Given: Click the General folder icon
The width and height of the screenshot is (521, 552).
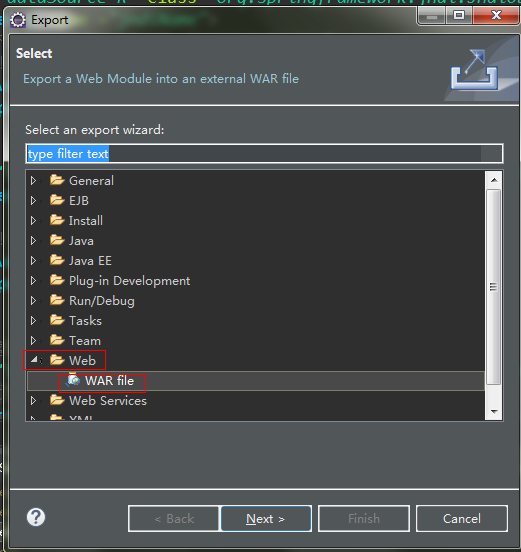Looking at the screenshot, I should pos(57,180).
